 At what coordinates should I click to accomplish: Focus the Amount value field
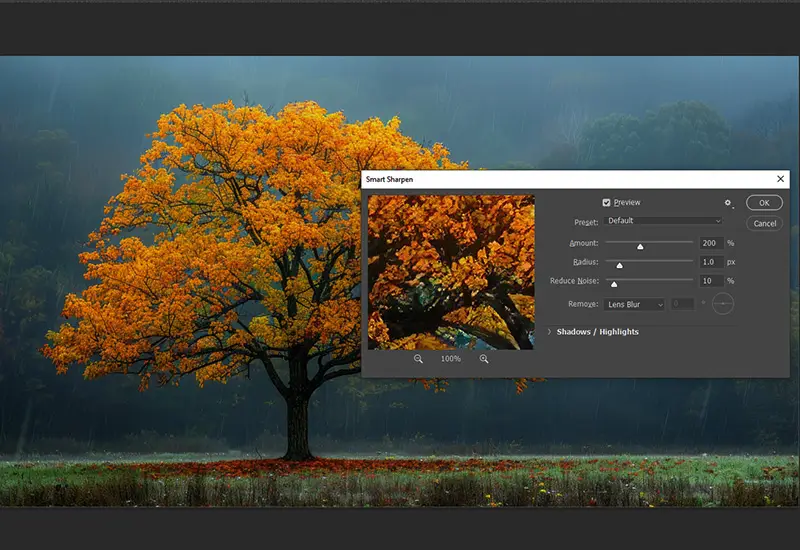710,243
